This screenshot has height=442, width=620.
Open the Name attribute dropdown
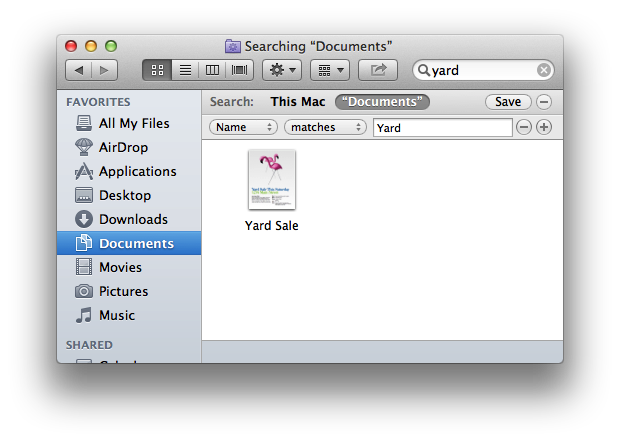click(x=244, y=127)
